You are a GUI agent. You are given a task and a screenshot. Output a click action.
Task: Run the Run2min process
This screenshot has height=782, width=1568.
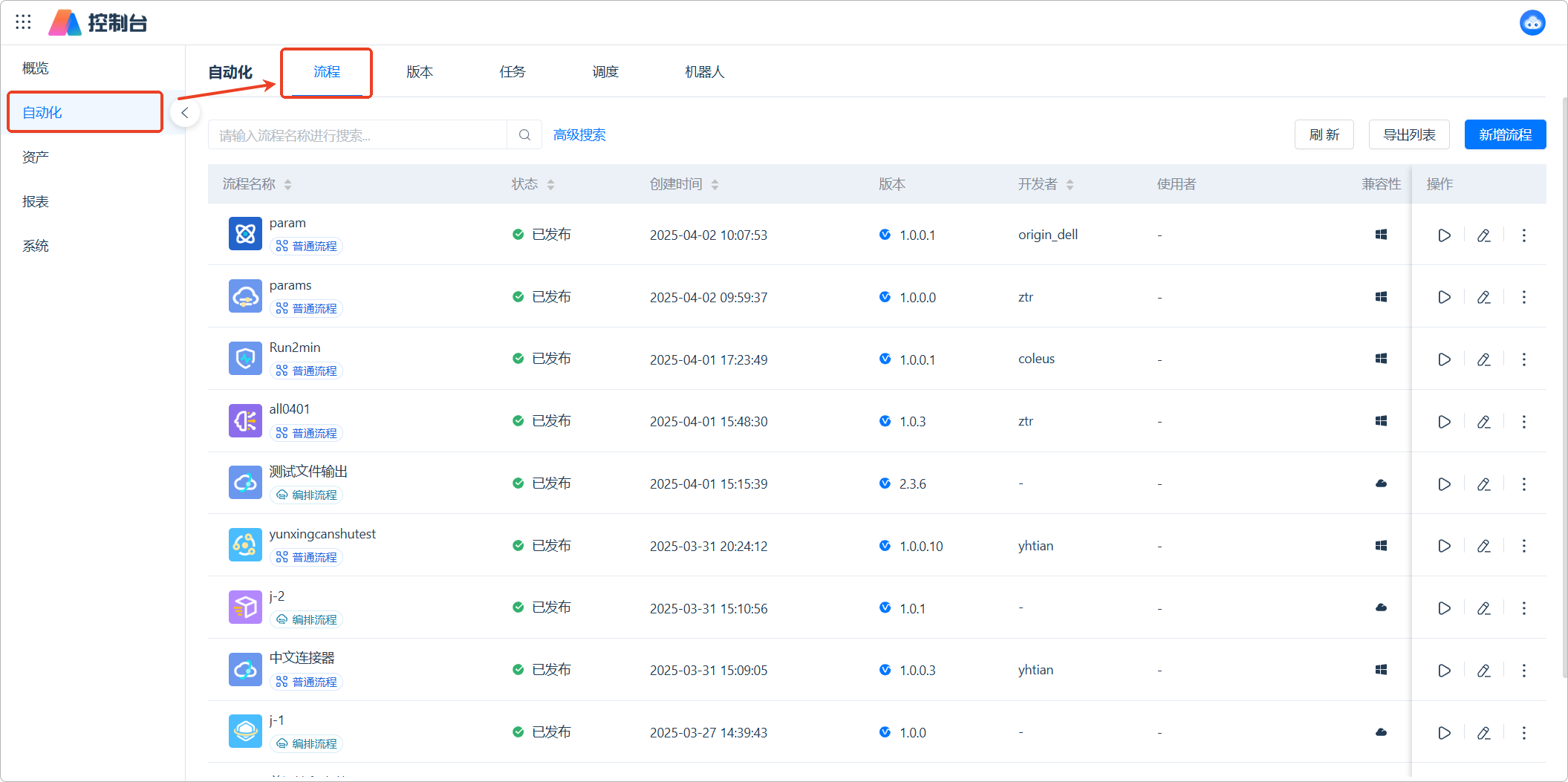pyautogui.click(x=1444, y=359)
